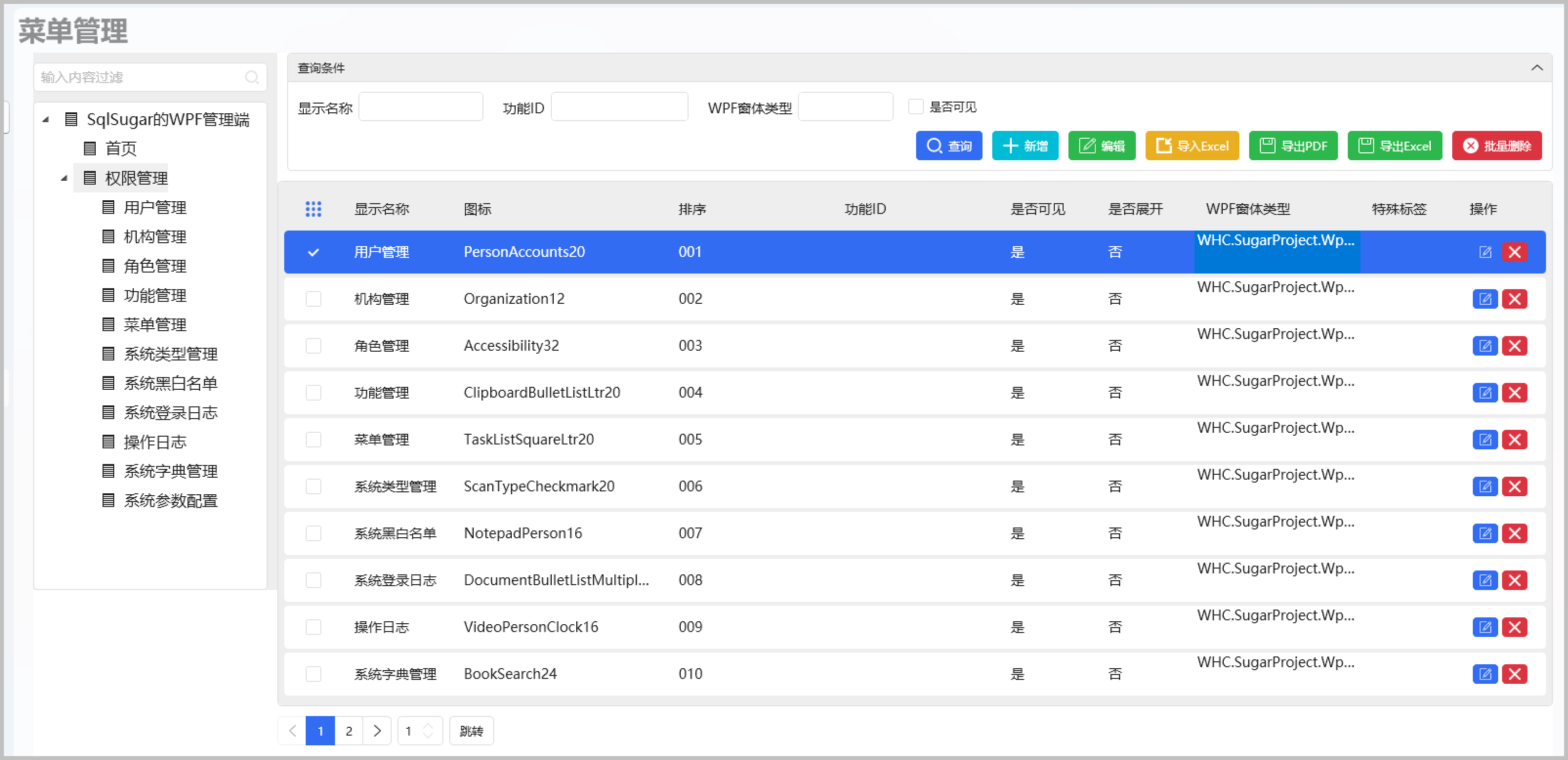Image resolution: width=1568 pixels, height=760 pixels.
Task: Click the edit icon in 机构管理 row
Action: tap(1484, 299)
